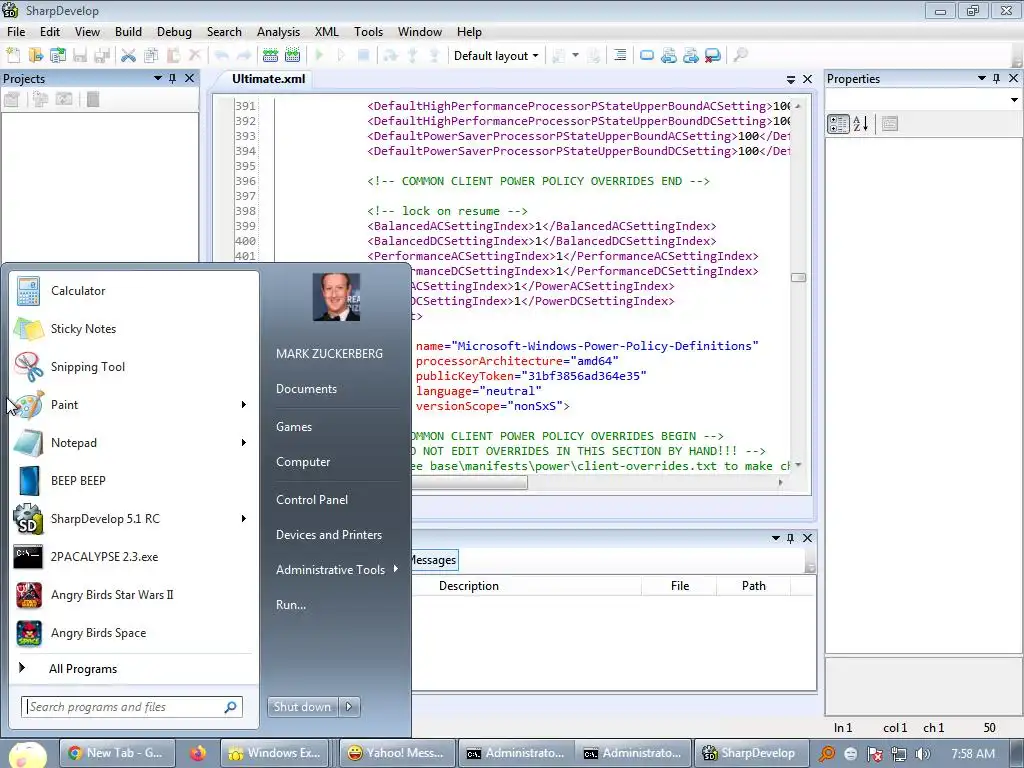Click the Messages filter toggle button

434,560
